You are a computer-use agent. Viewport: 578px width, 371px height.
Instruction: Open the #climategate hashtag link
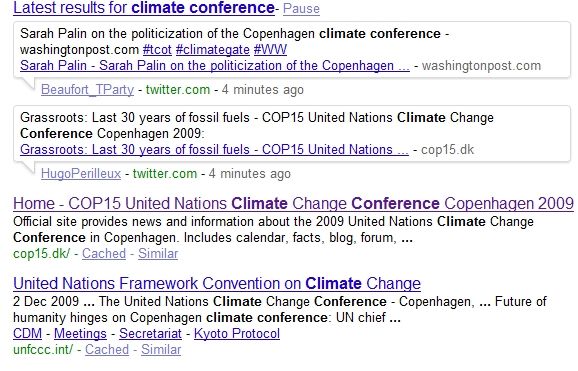213,49
